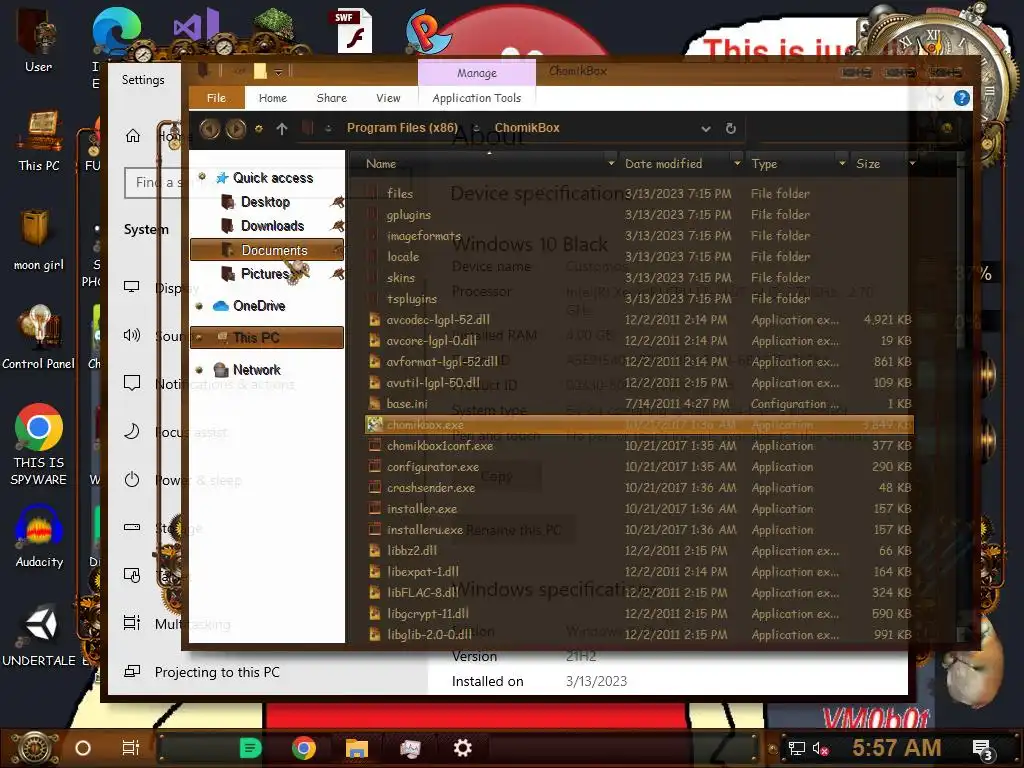Select the base.ini file row
1024x768 pixels.
(x=640, y=404)
